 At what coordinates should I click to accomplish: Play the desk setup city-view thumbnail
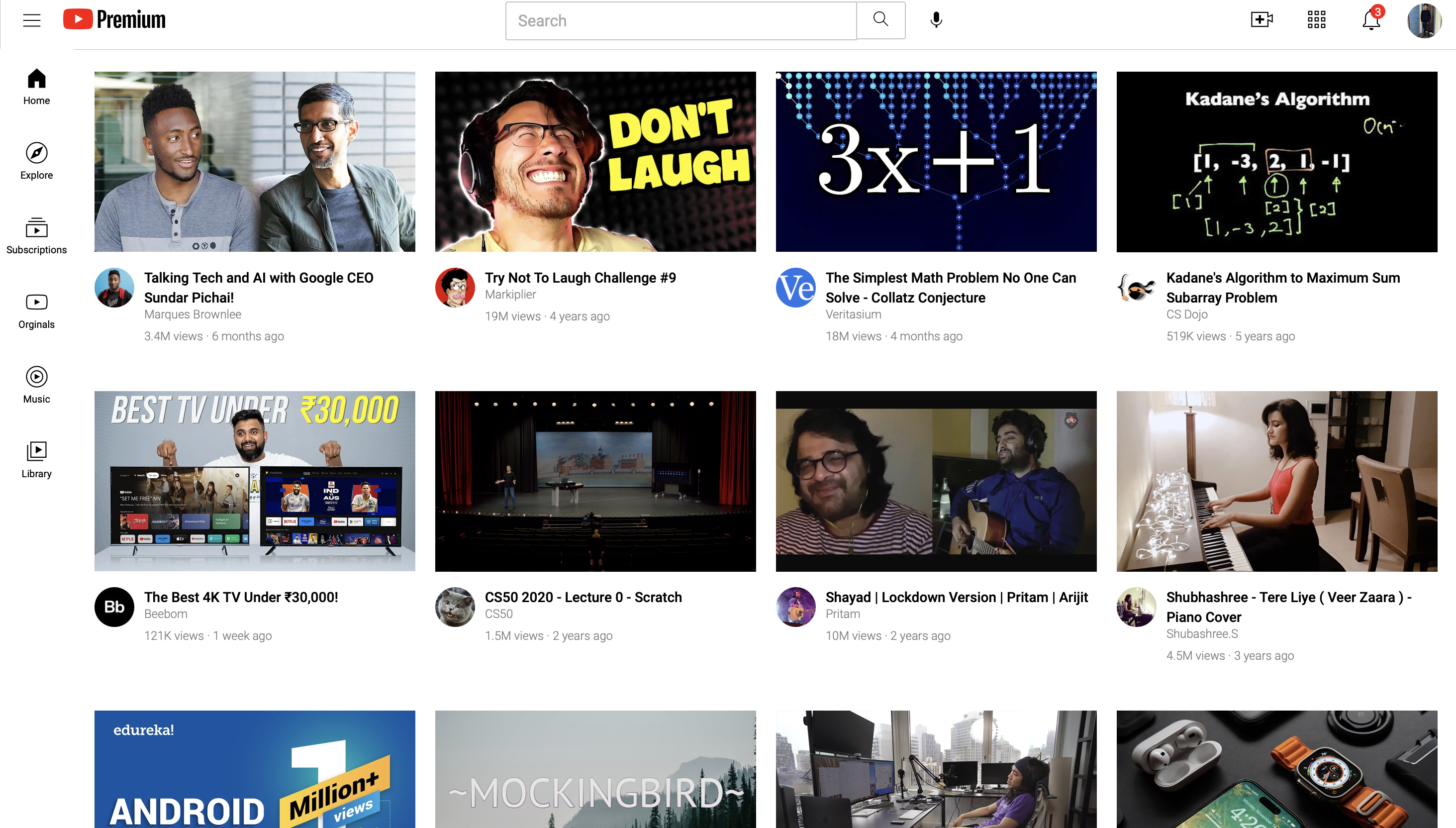click(x=936, y=769)
